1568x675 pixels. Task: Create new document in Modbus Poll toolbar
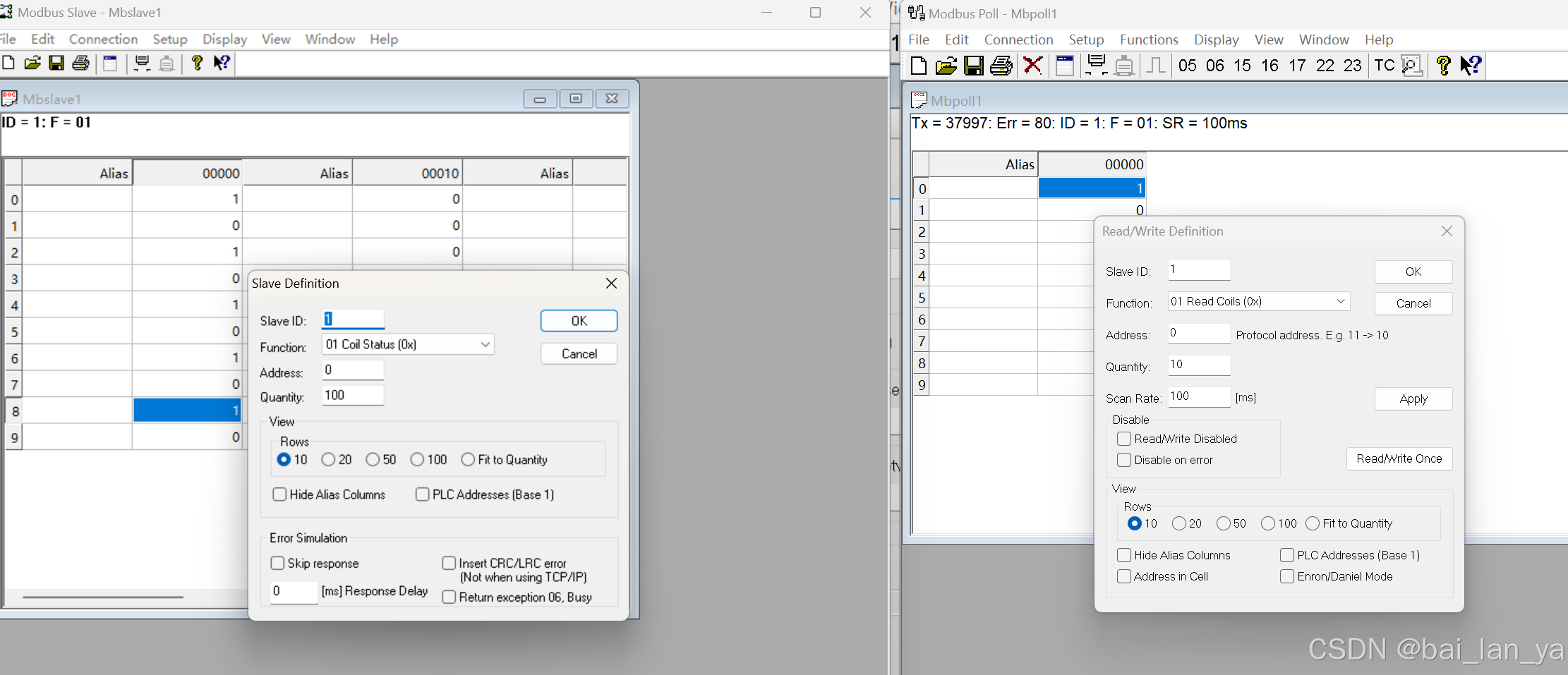pyautogui.click(x=918, y=65)
